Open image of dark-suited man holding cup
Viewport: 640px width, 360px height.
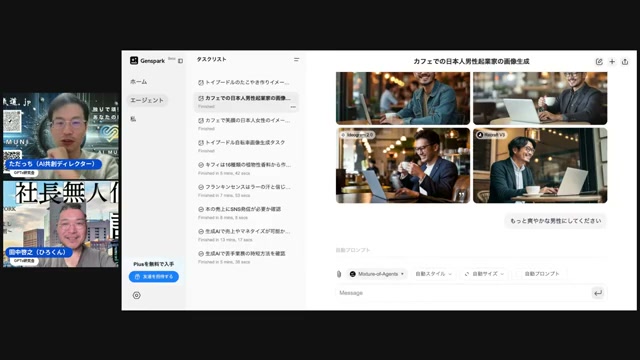point(540,98)
